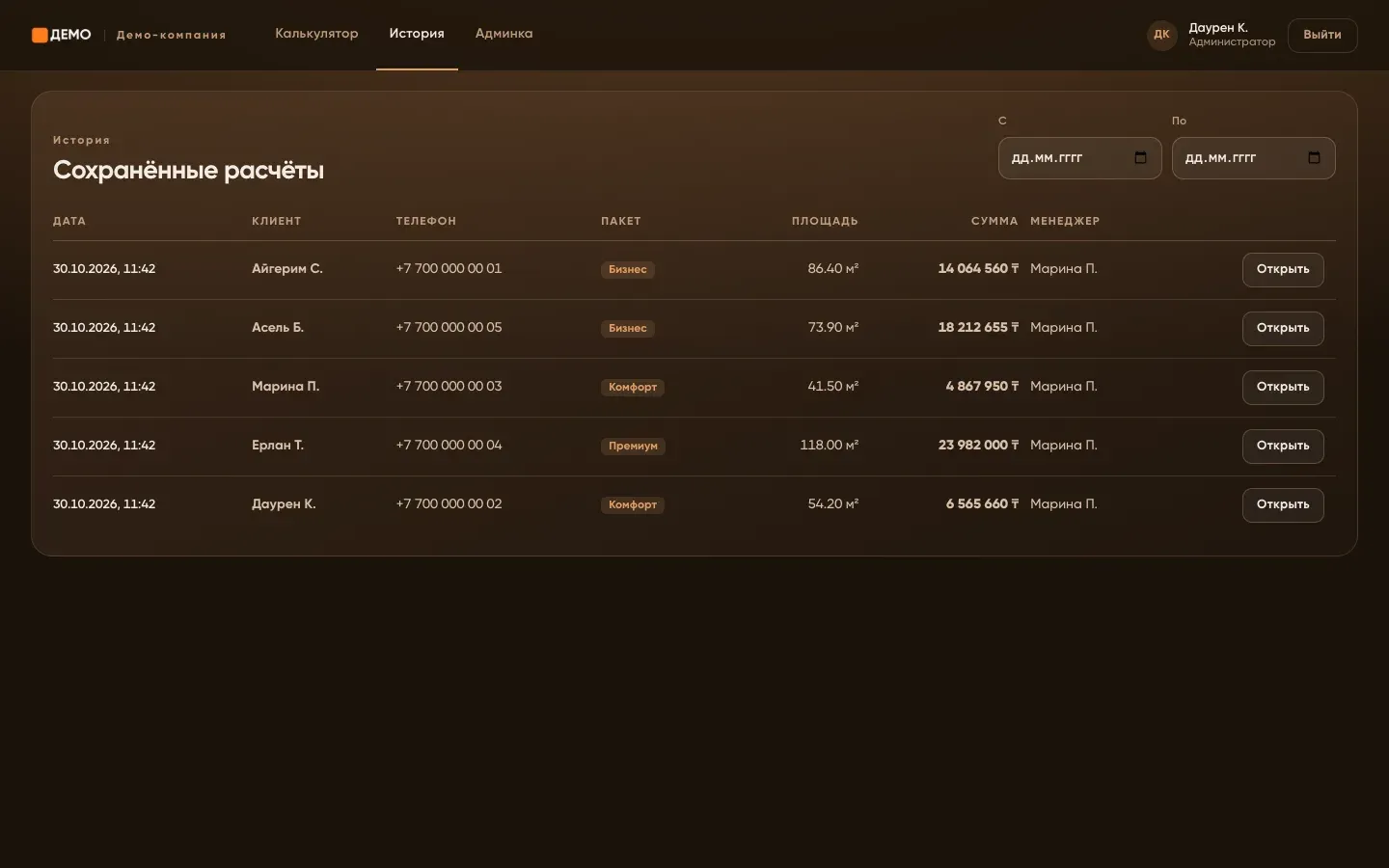Open the saved calculation for client Даурен К.
Viewport: 1389px width, 868px height.
[x=1283, y=505]
